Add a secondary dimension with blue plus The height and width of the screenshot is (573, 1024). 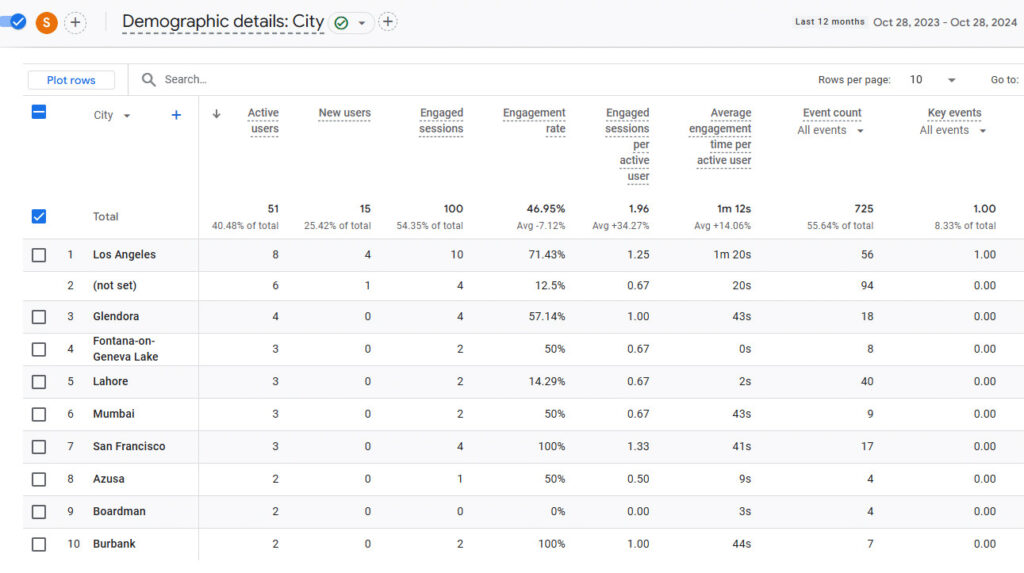176,115
